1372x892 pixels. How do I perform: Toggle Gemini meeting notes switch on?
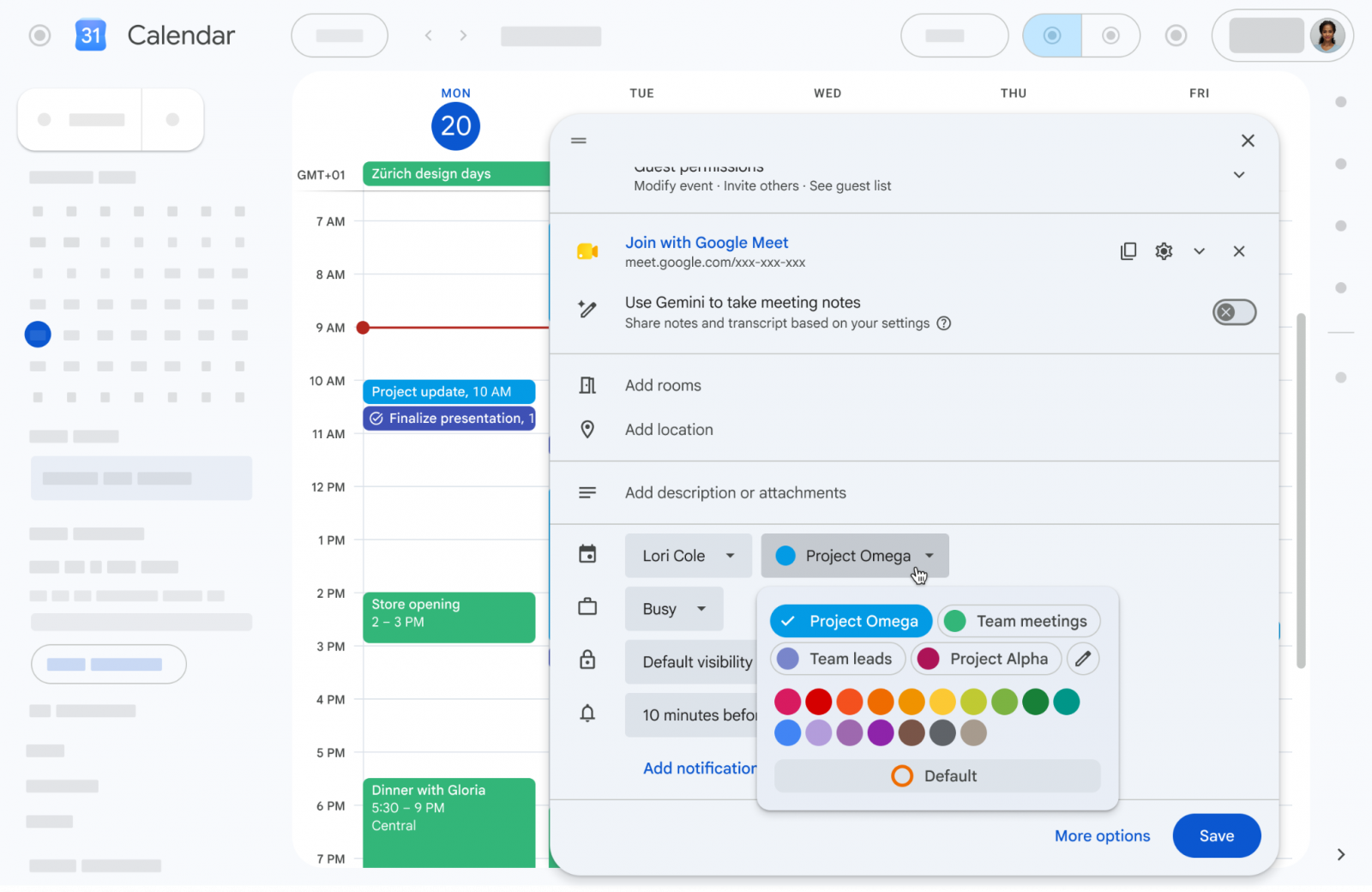pyautogui.click(x=1234, y=312)
